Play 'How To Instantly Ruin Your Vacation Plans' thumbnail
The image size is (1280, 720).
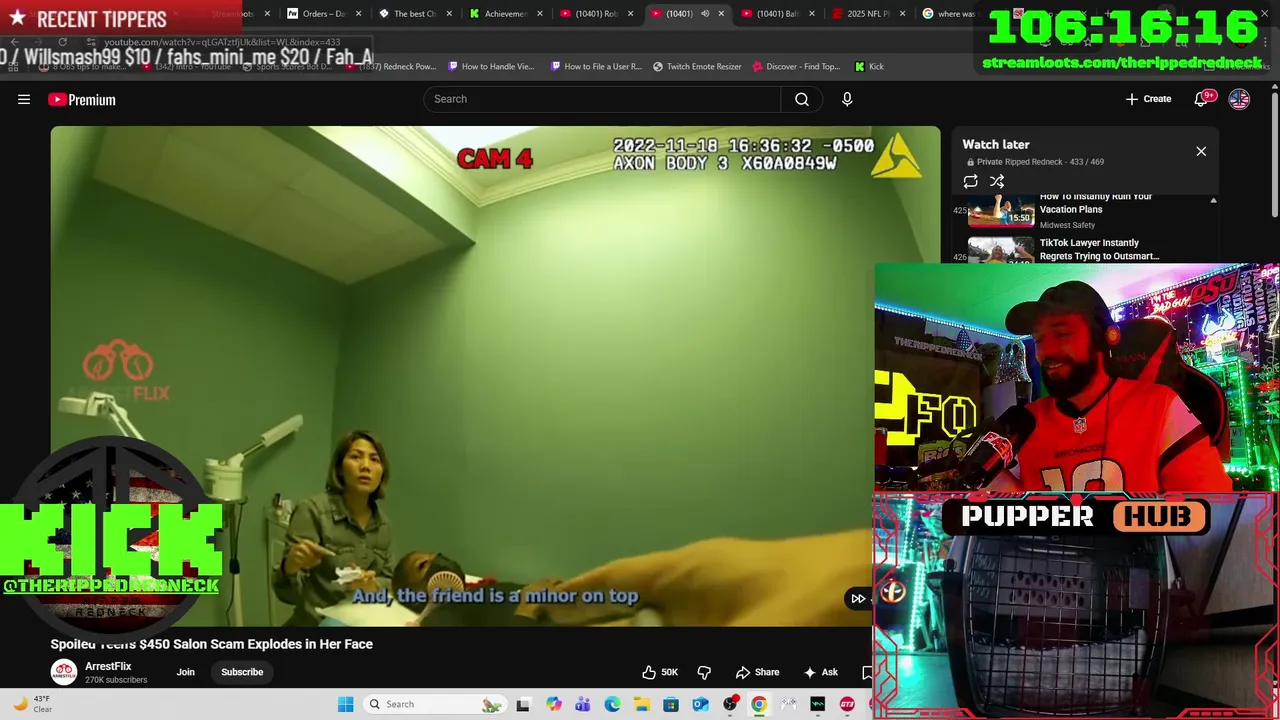click(1001, 211)
